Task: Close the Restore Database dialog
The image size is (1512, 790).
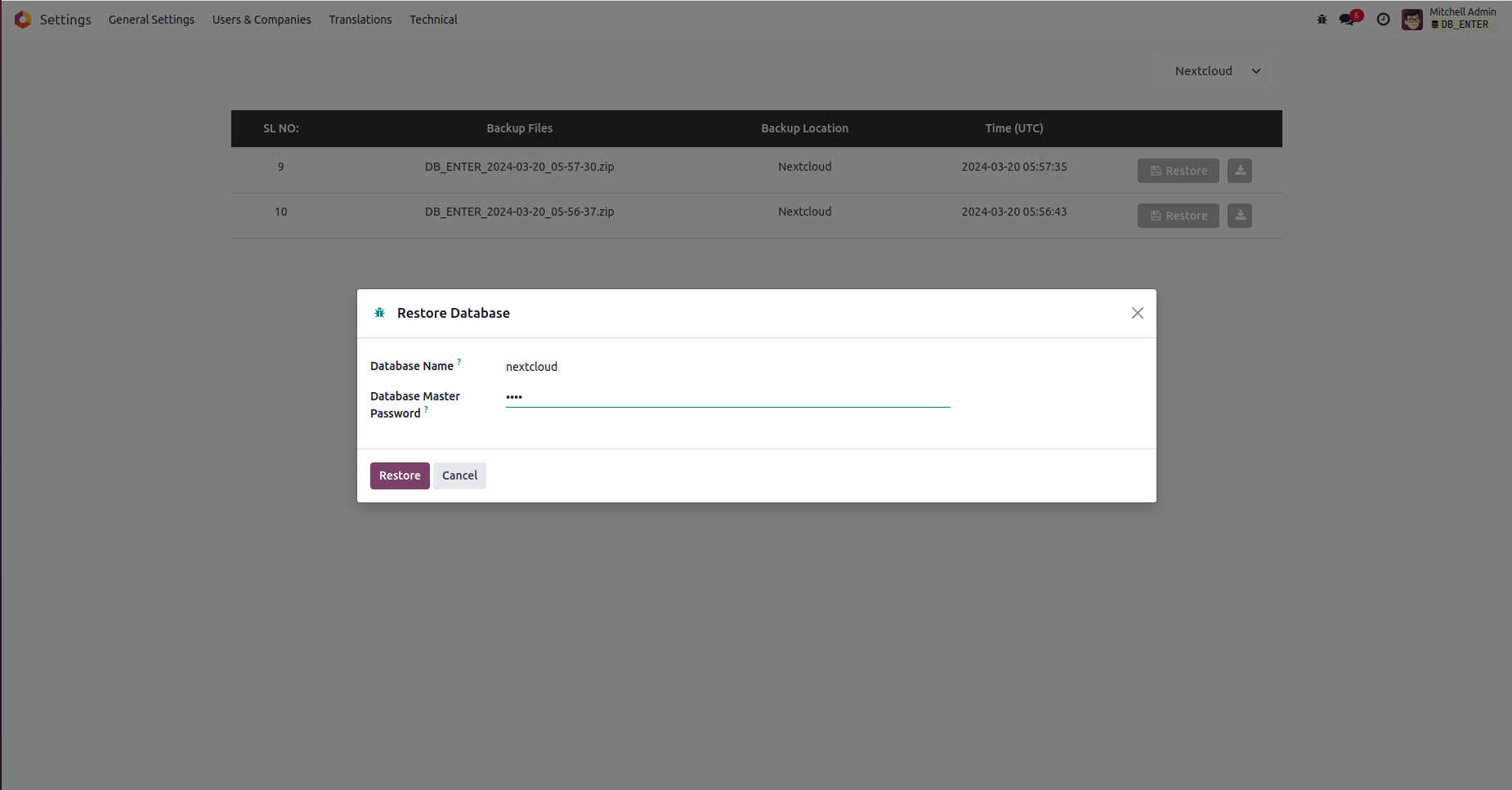Action: pos(1137,313)
